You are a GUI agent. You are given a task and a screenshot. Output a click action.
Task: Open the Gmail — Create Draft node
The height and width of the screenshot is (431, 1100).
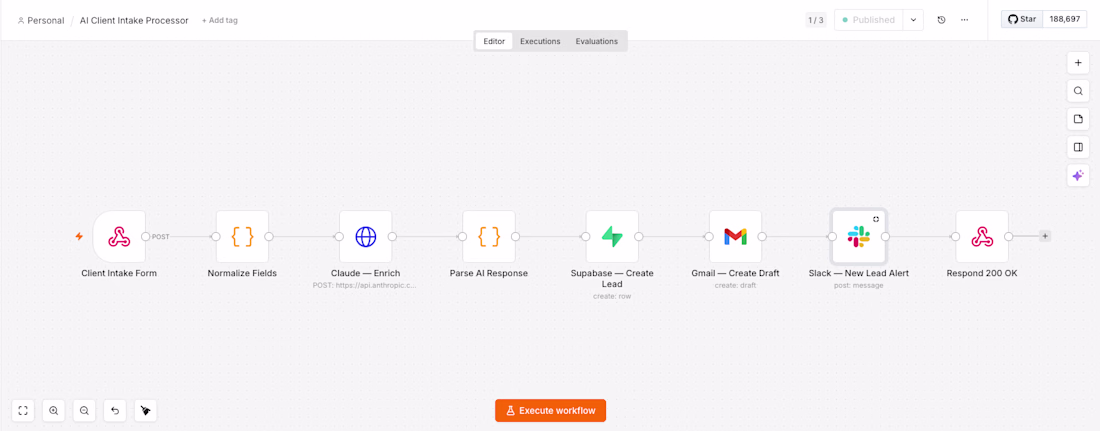click(x=735, y=237)
